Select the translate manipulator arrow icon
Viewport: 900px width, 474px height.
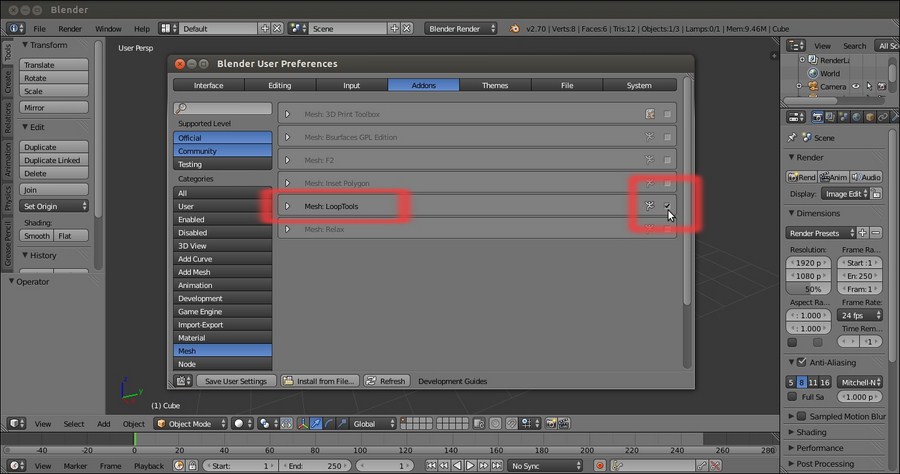(316, 424)
